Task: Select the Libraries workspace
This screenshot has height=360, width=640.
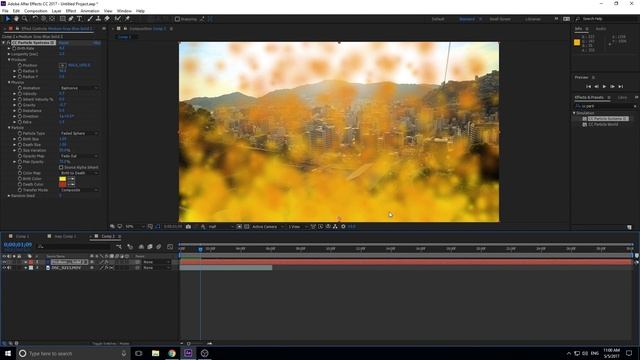Action: click(533, 19)
